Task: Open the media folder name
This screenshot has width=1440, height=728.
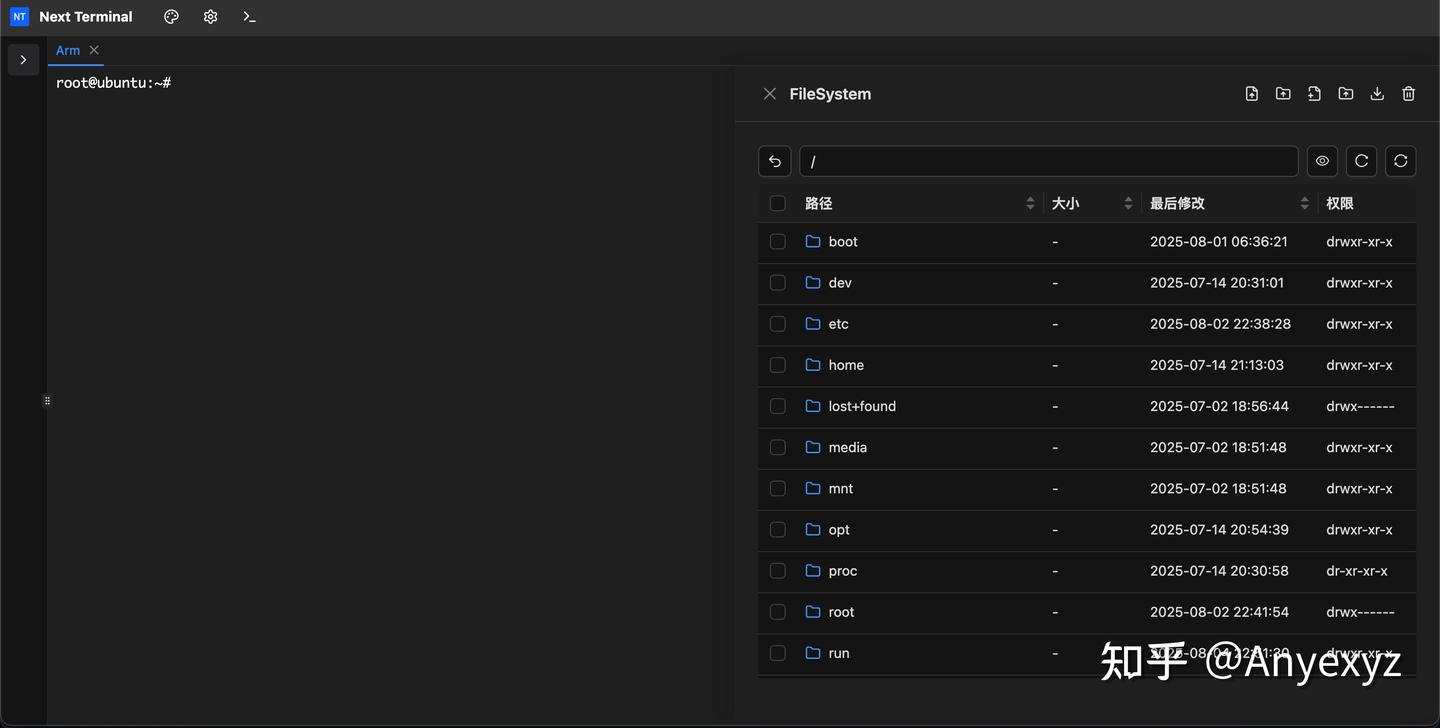Action: pos(848,447)
